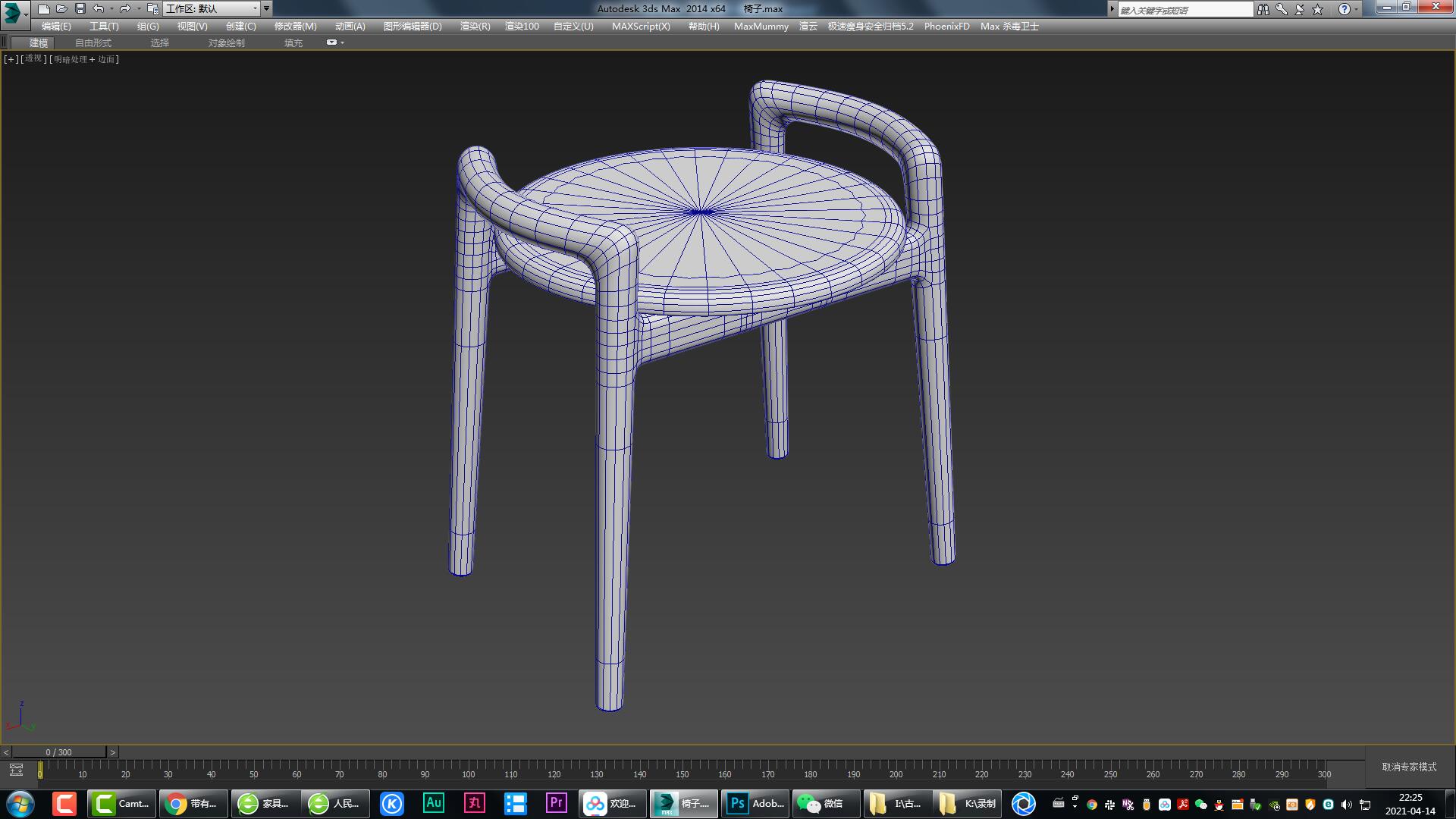1456x819 pixels.
Task: Open the 工作区: 默认 workspace dropdown
Action: tap(212, 9)
